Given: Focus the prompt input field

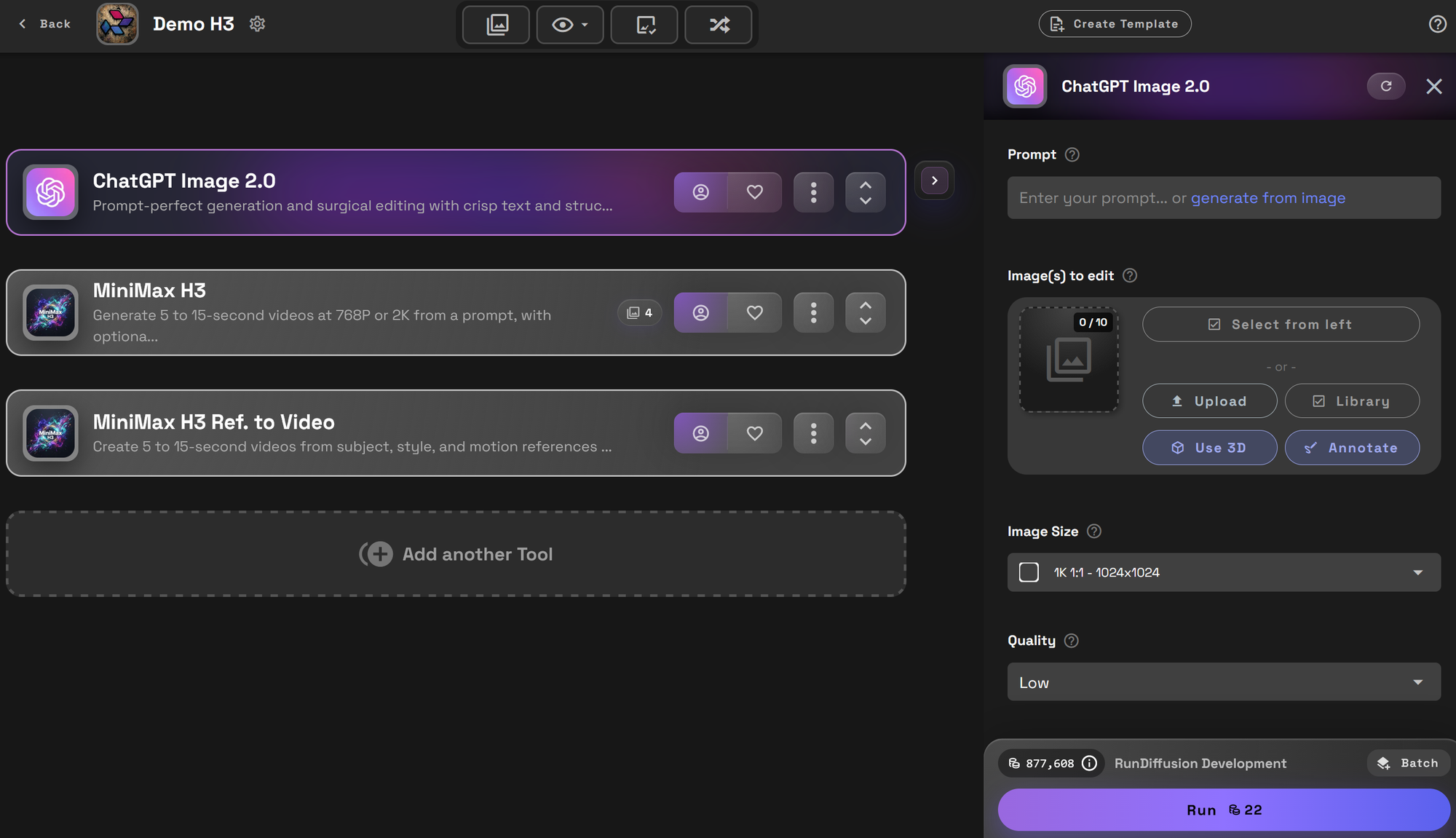Looking at the screenshot, I should pos(1224,198).
